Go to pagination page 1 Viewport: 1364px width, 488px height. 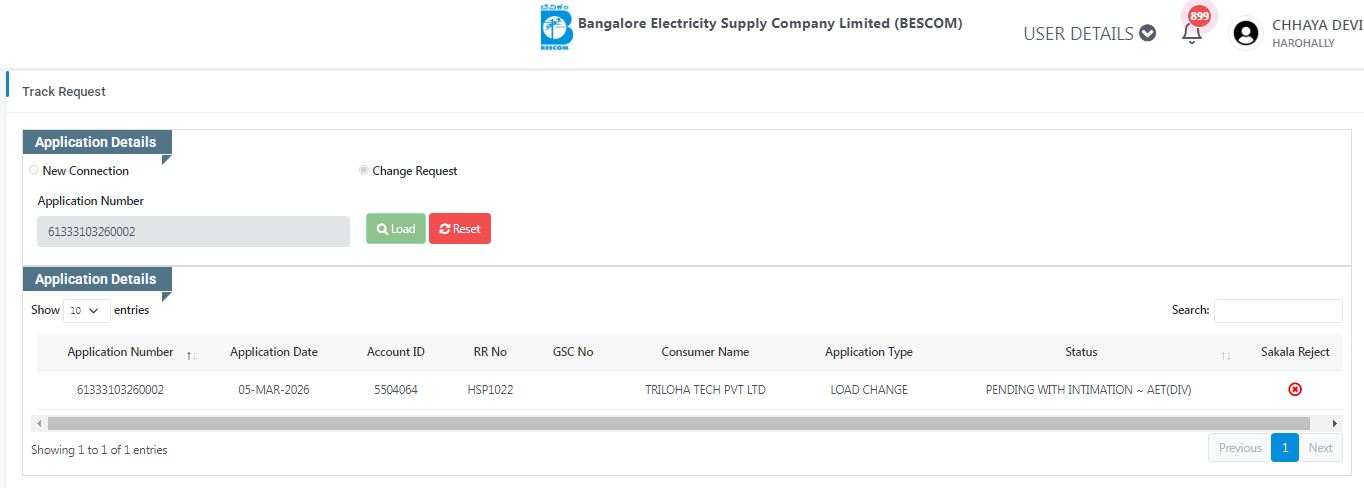(1285, 448)
